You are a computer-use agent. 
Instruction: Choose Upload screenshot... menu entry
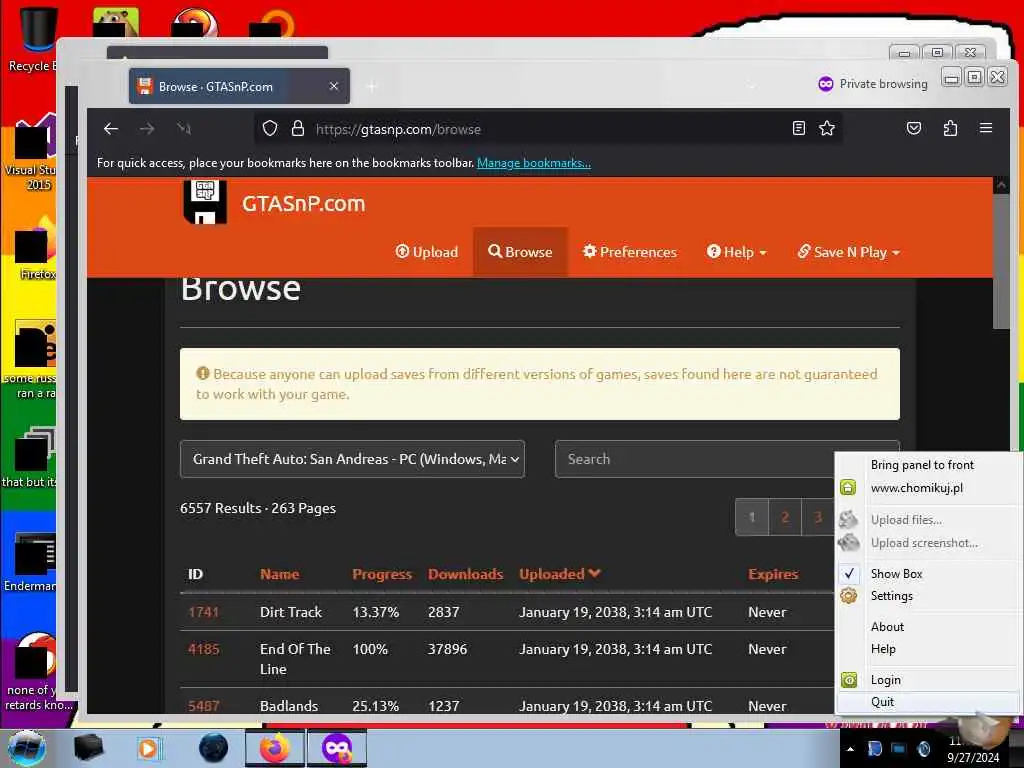924,543
